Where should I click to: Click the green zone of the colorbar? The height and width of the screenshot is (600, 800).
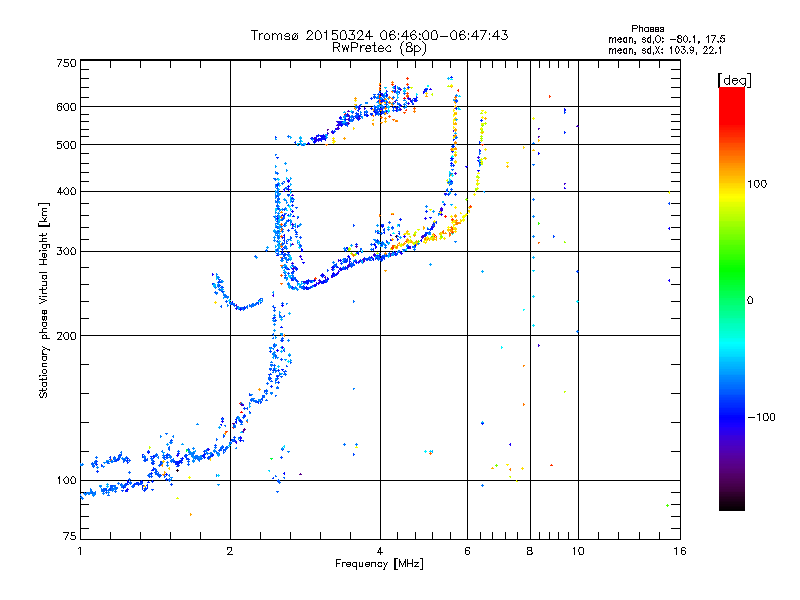pyautogui.click(x=732, y=270)
